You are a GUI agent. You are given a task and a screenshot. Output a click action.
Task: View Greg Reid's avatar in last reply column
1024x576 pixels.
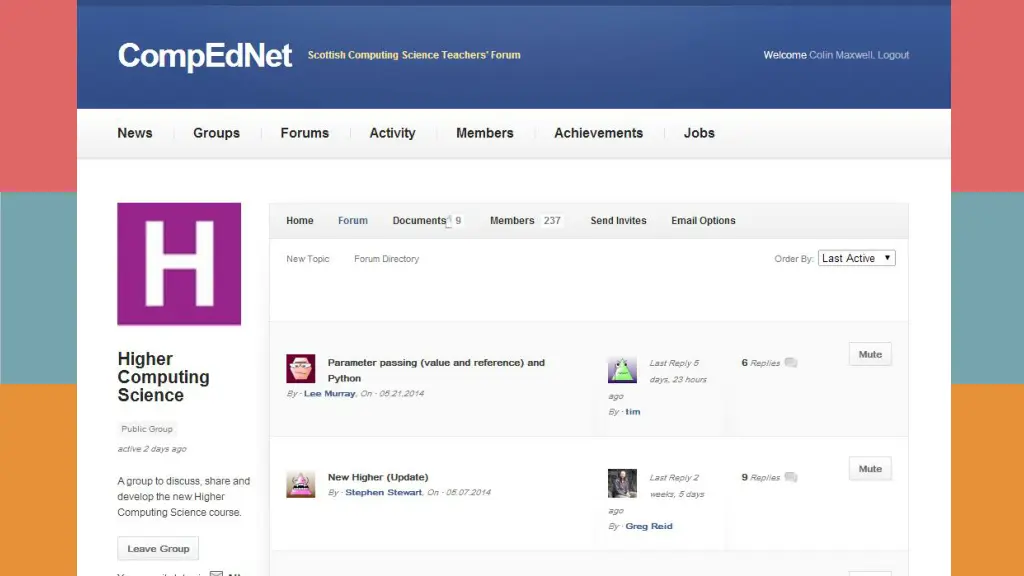622,483
